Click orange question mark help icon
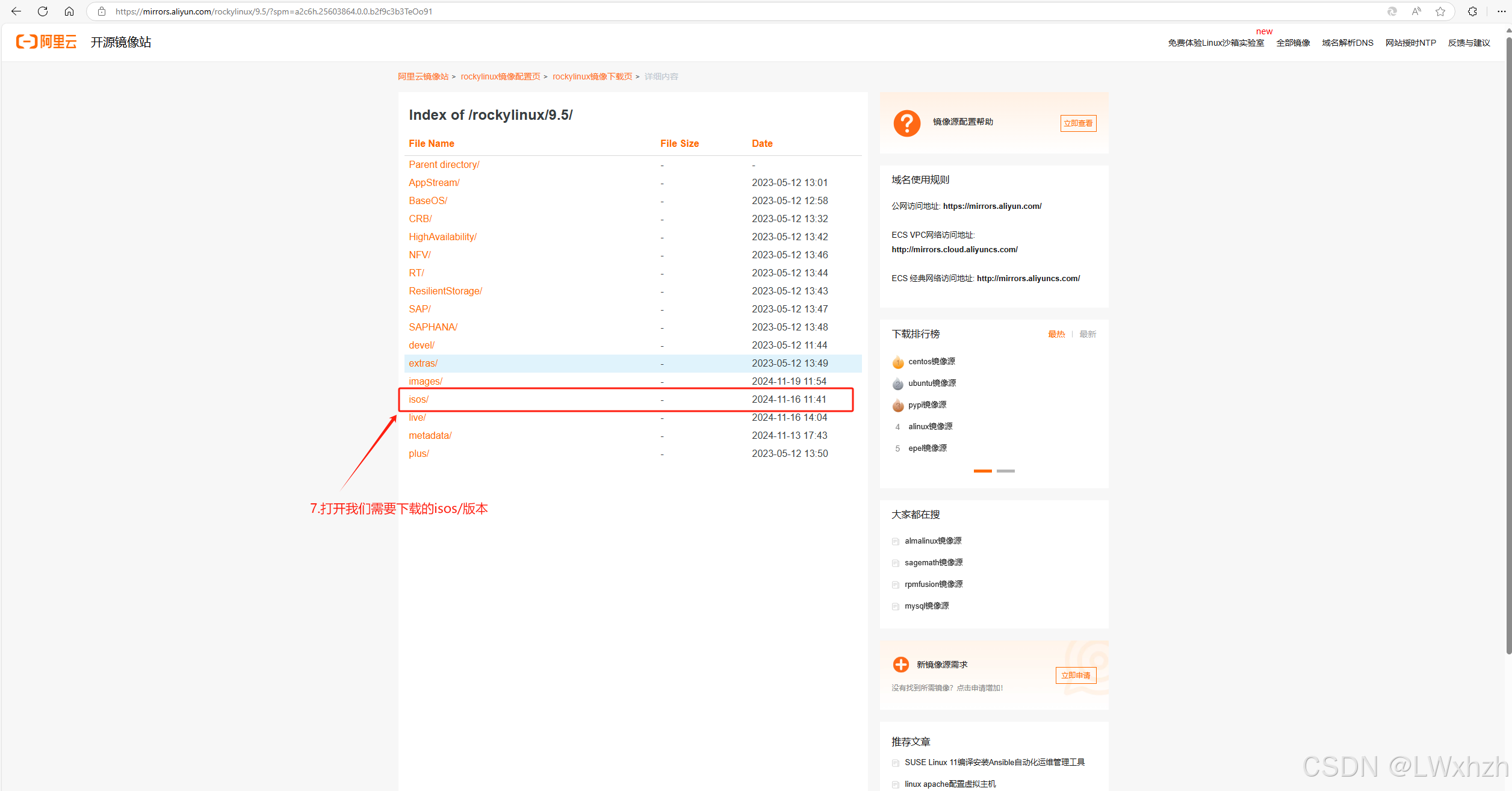Screen dimensions: 1512x791 [x=906, y=123]
